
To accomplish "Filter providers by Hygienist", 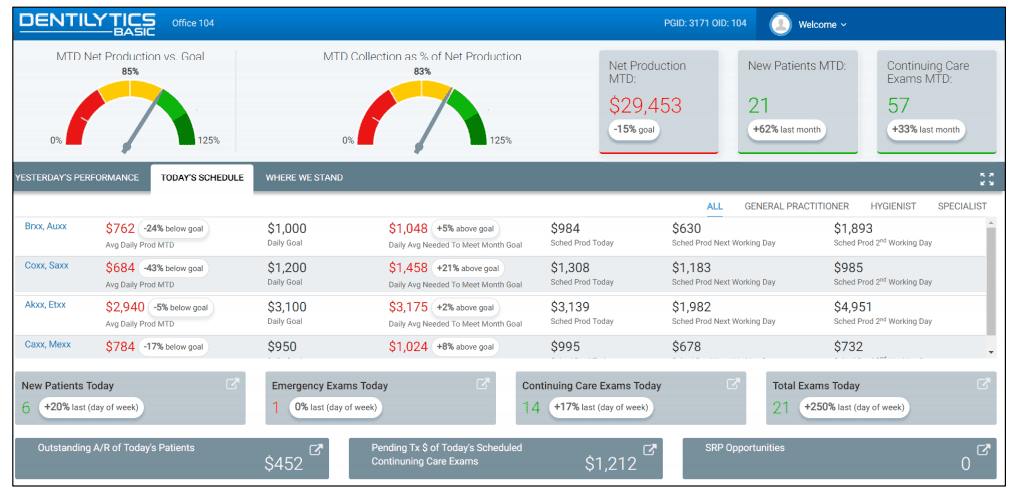I will [x=892, y=206].
